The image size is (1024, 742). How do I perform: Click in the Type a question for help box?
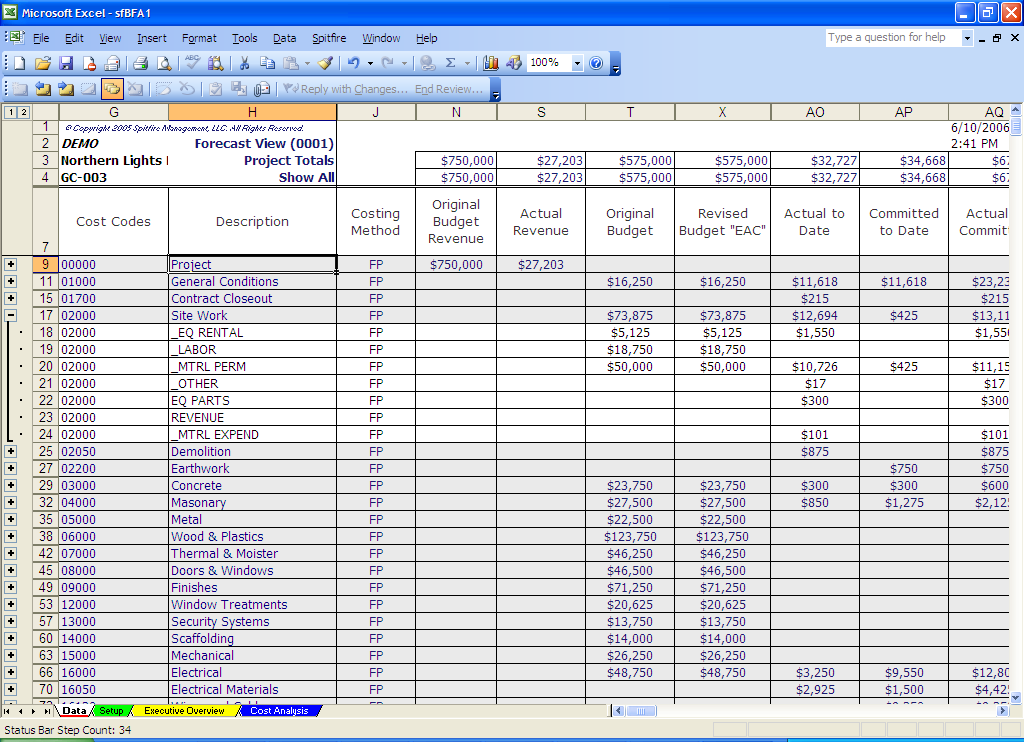(890, 37)
